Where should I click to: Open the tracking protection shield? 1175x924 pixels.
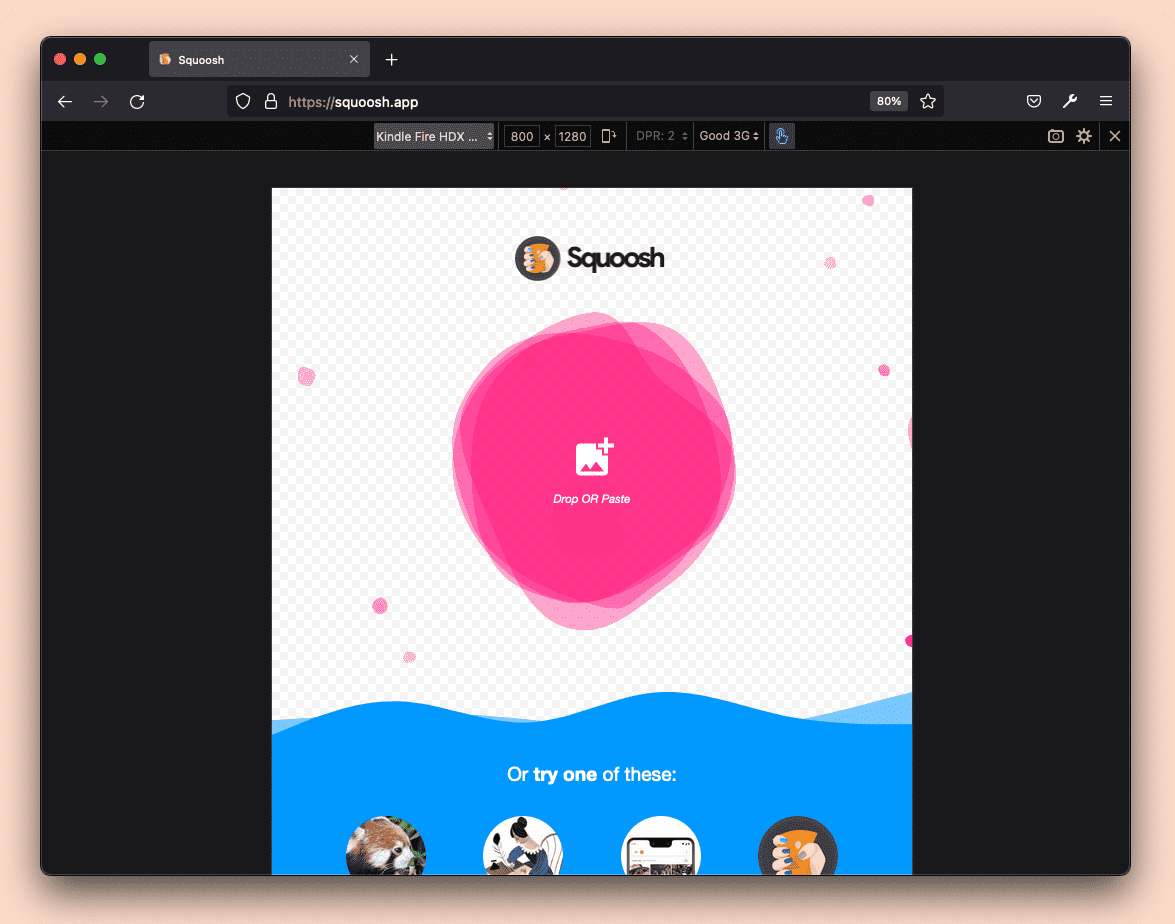[x=243, y=101]
